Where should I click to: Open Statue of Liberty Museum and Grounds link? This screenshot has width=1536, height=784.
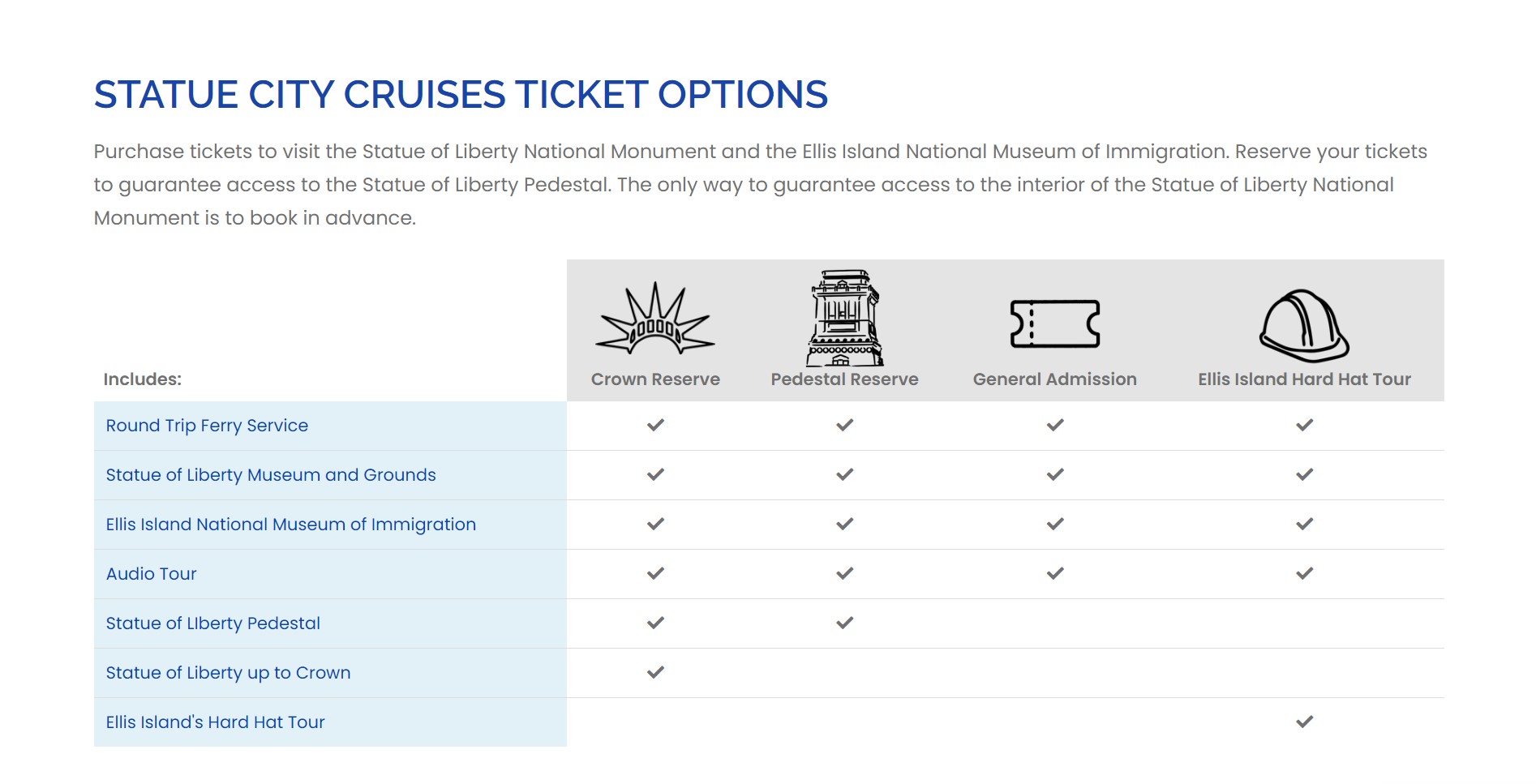[271, 475]
